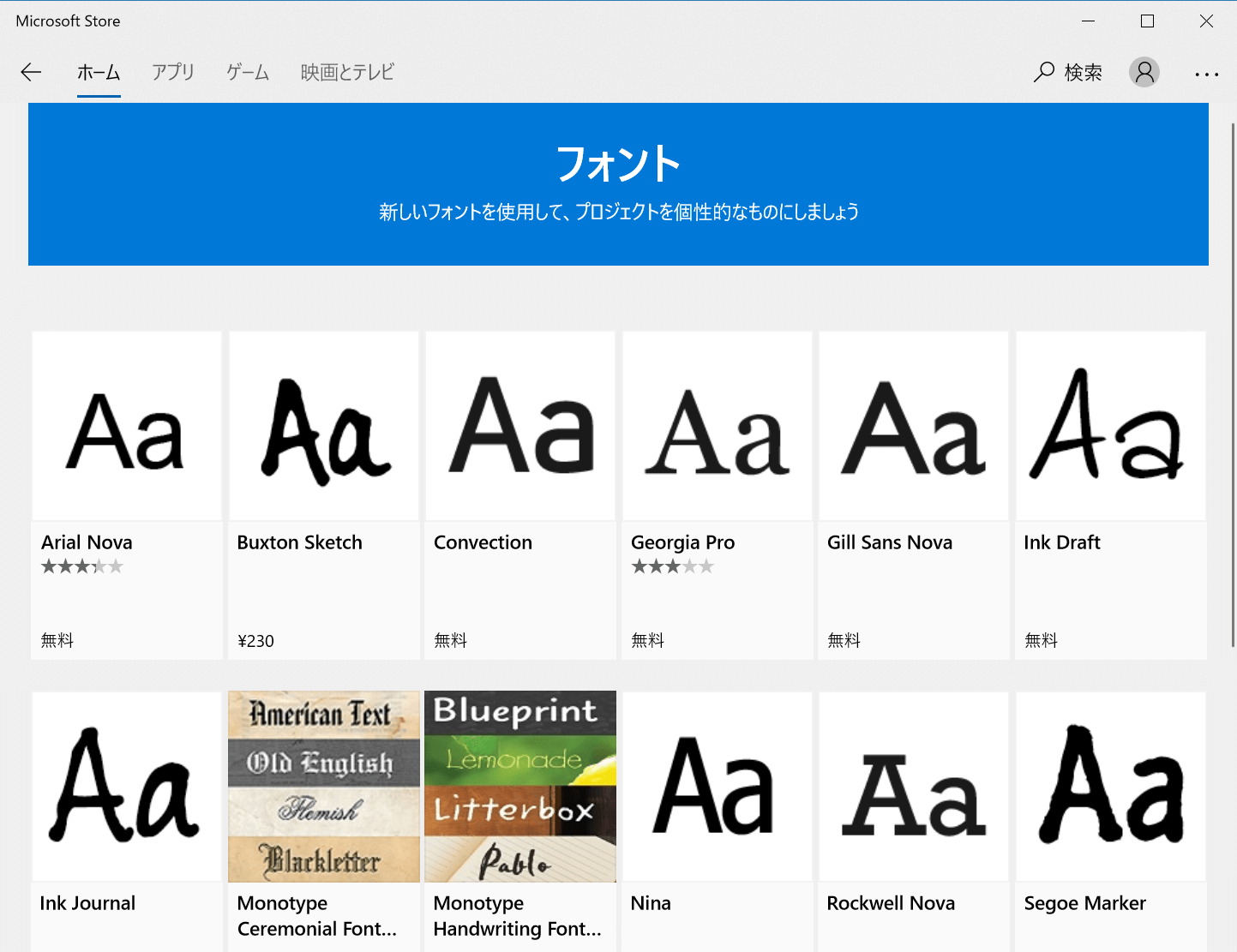Viewport: 1237px width, 952px height.
Task: Click the Buxton Sketch title text
Action: click(300, 542)
